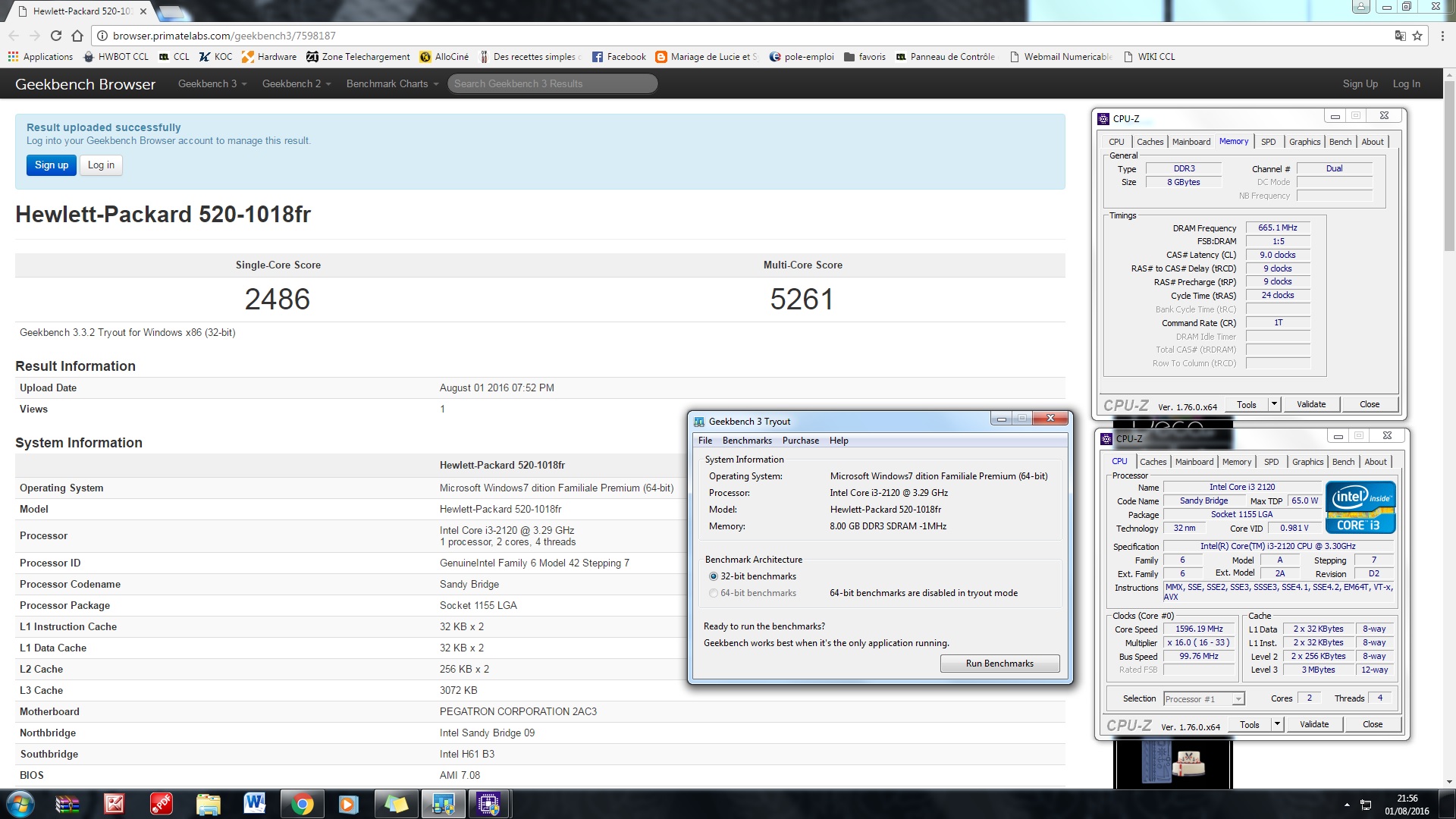The image size is (1456, 819).
Task: Open the AlloCiné bookmark
Action: pyautogui.click(x=444, y=57)
